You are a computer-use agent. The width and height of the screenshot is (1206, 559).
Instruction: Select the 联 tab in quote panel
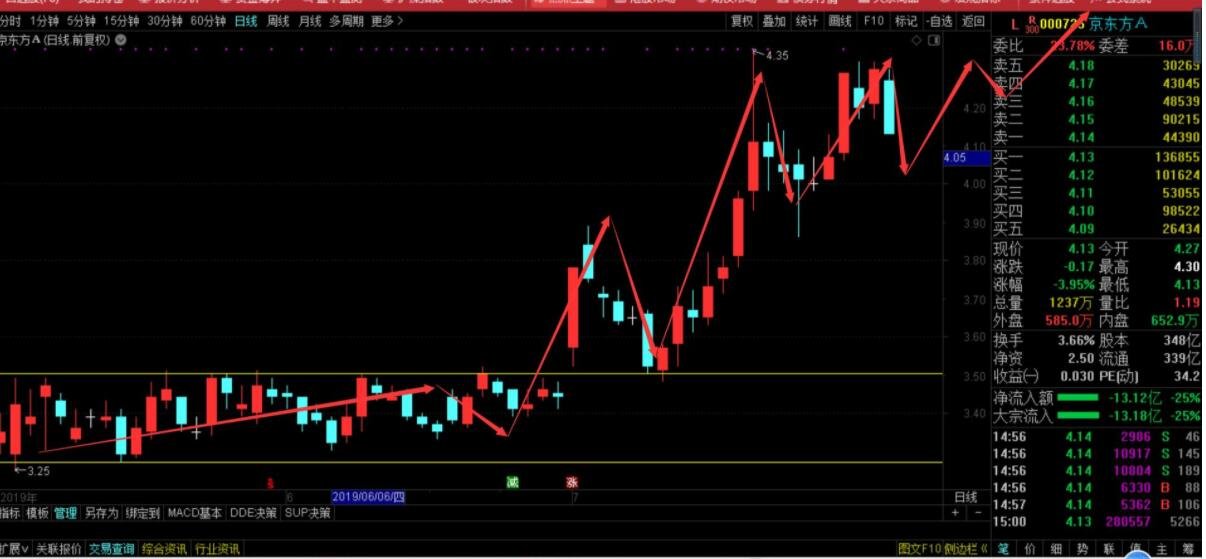1108,548
